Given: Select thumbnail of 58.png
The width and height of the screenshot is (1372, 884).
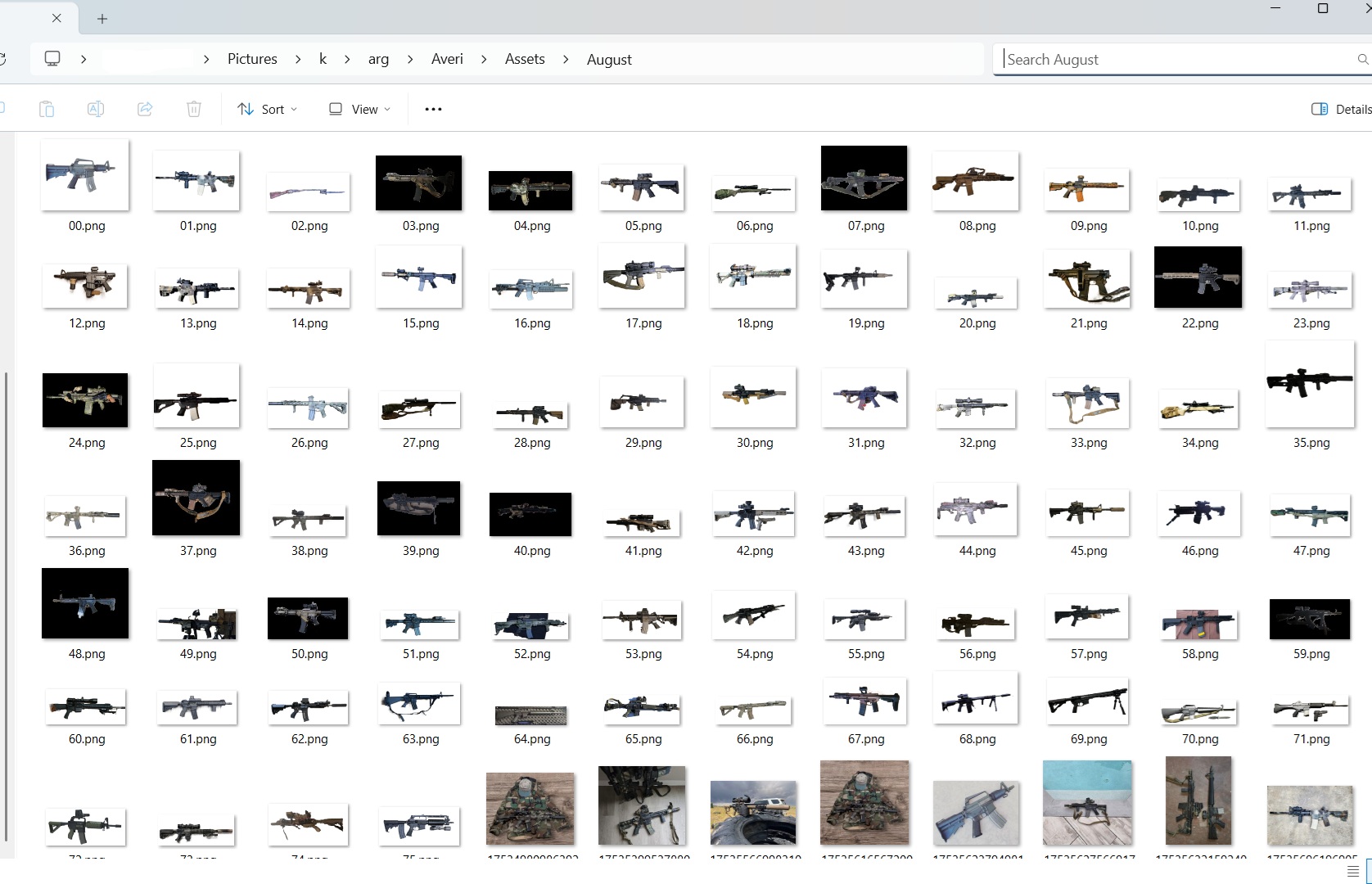Looking at the screenshot, I should click(1198, 625).
